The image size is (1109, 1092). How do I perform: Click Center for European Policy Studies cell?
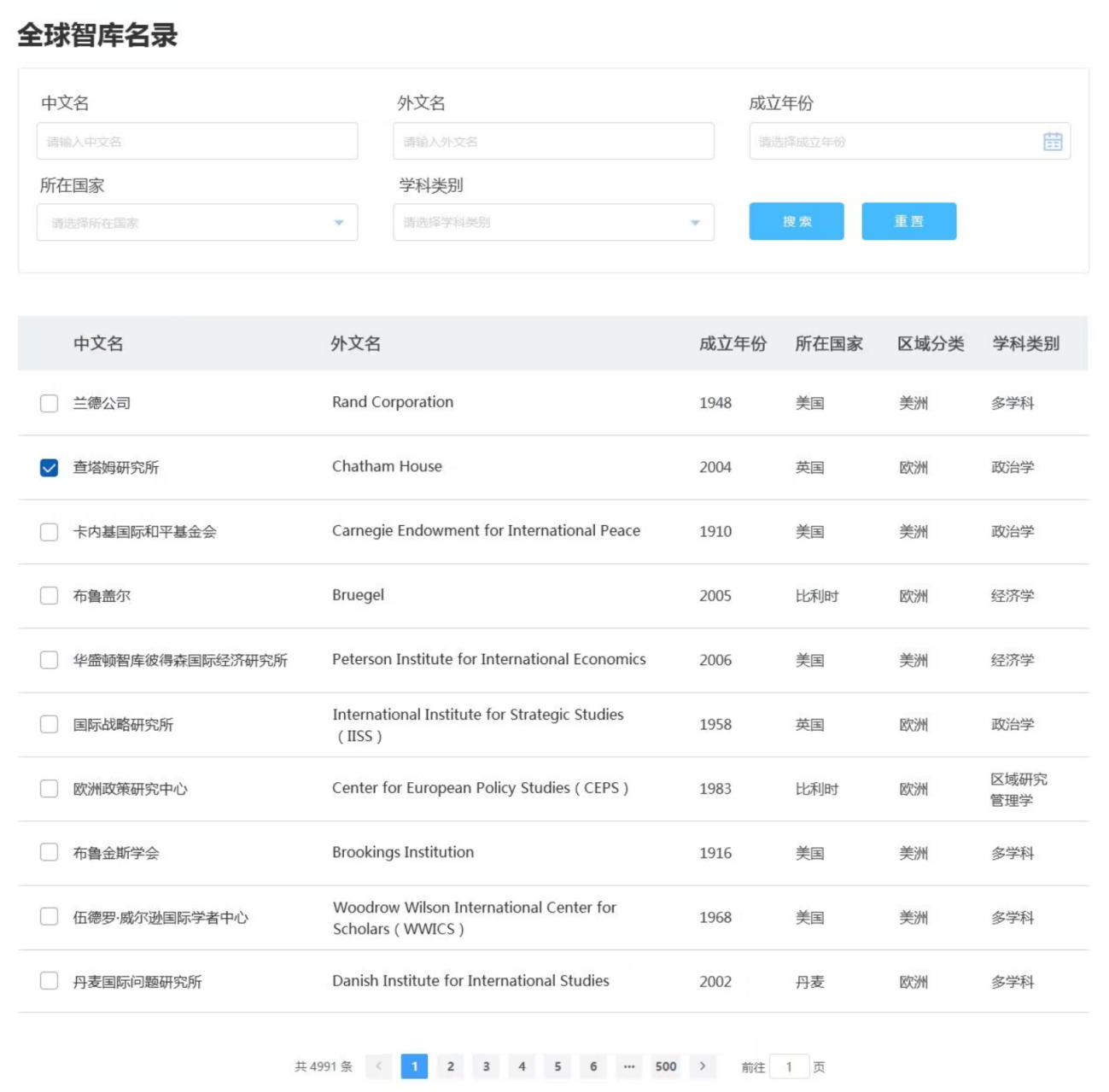coord(480,788)
